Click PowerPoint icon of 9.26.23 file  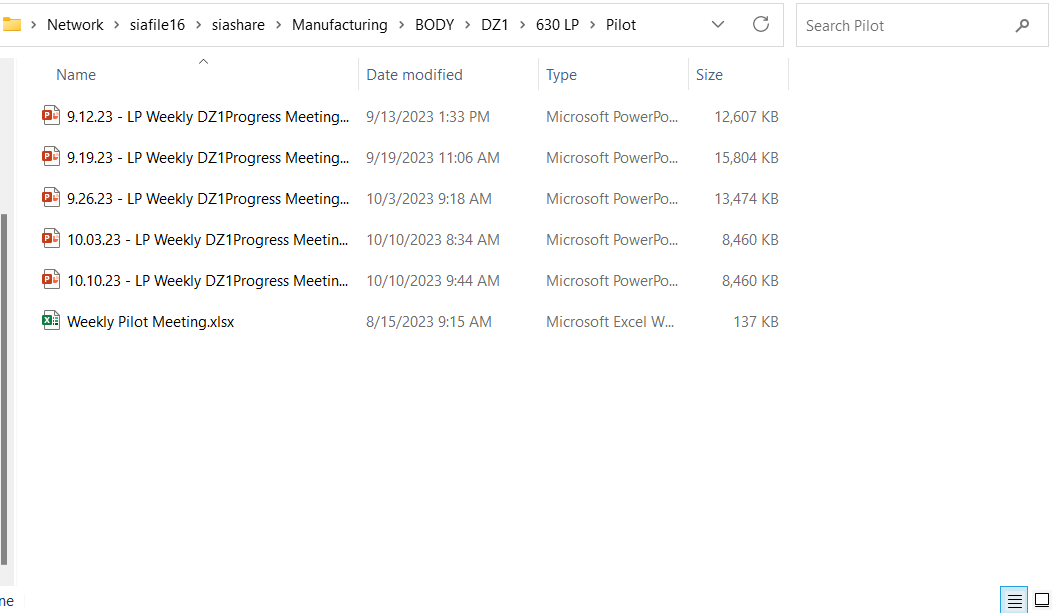tap(51, 198)
